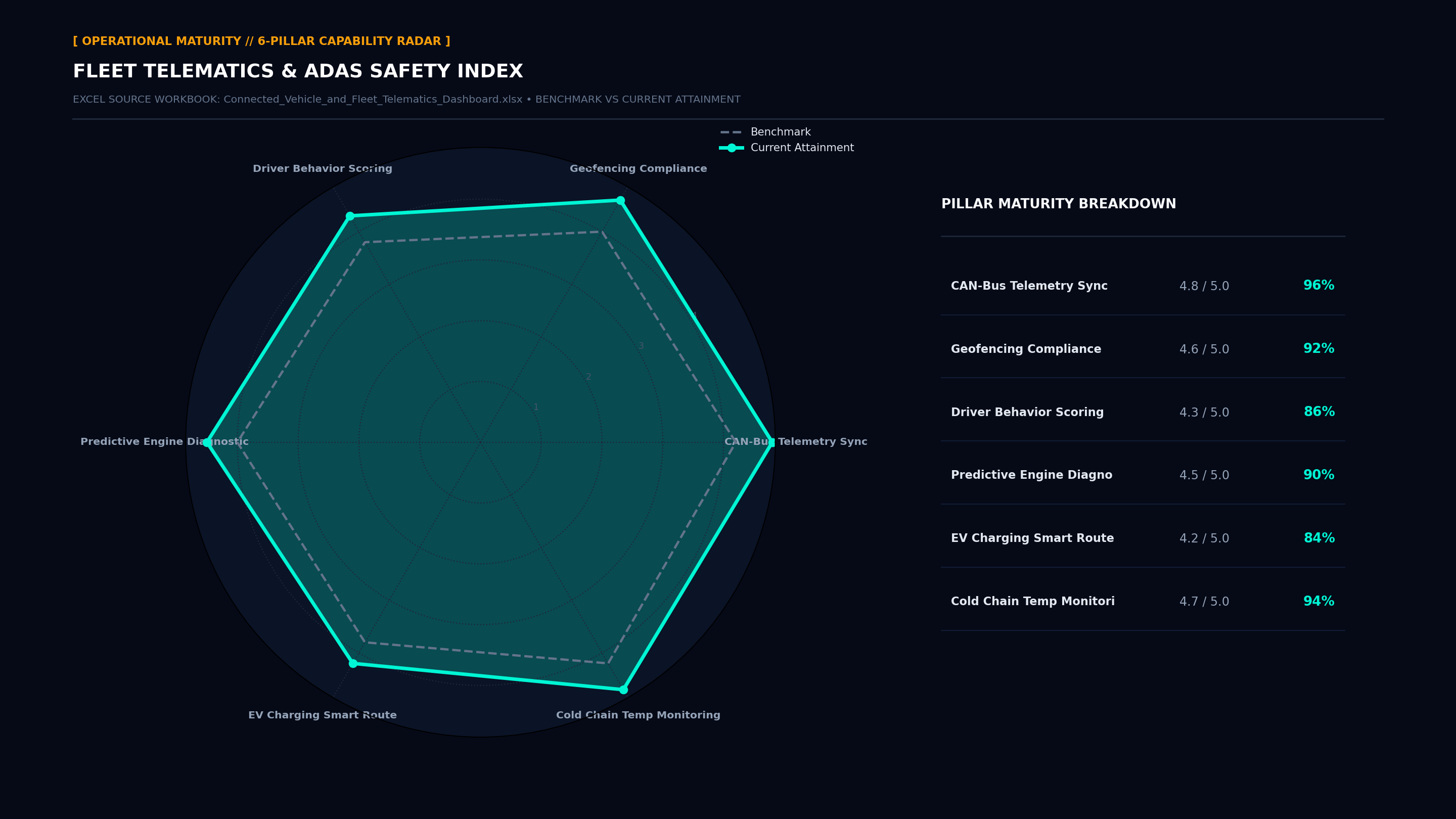Click the CAN-Bus Telemetry attainment data point
Viewport: 1456px width, 819px height.
pyautogui.click(x=771, y=442)
